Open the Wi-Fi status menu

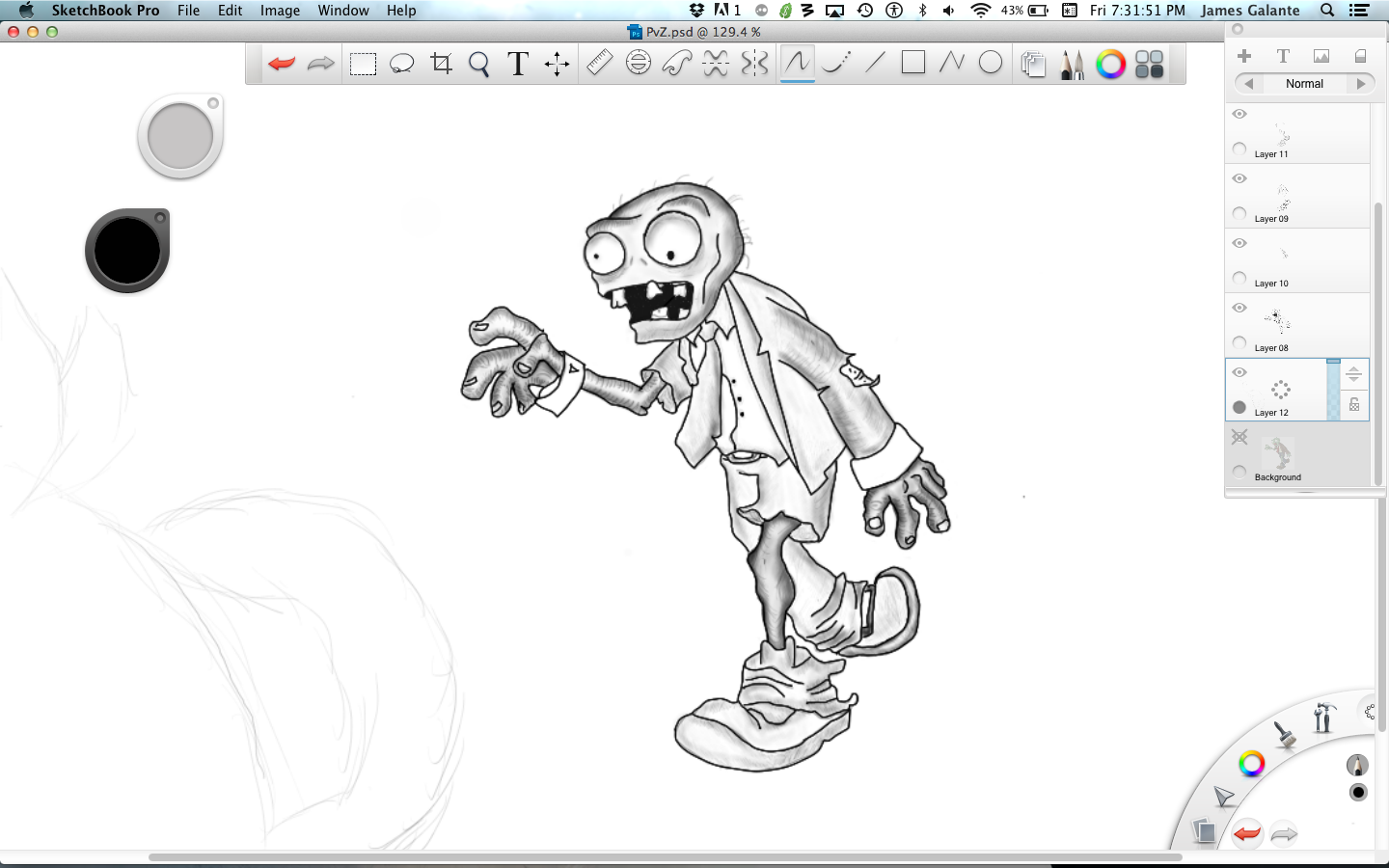pyautogui.click(x=980, y=11)
